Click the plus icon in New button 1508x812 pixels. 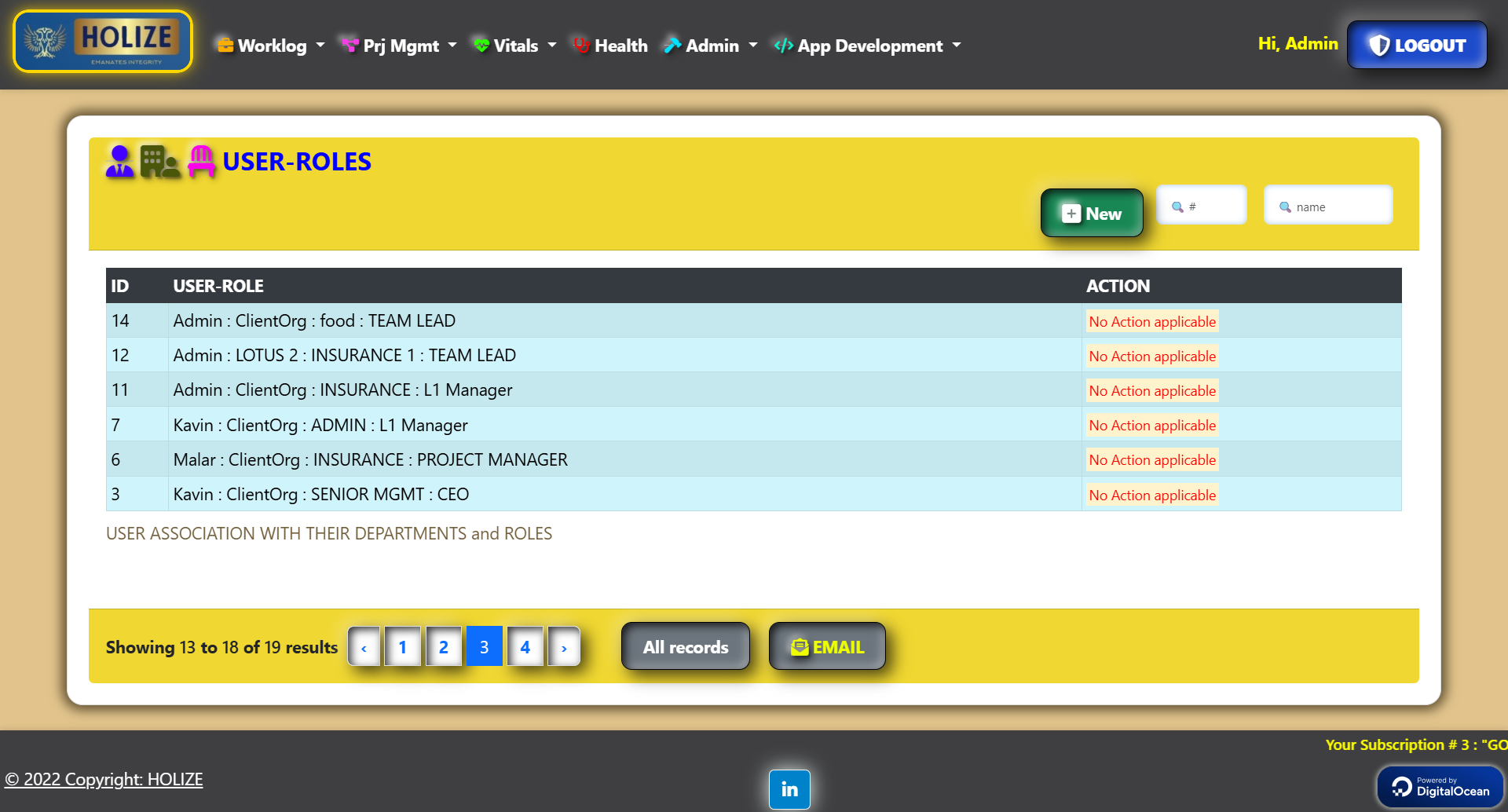[1071, 214]
